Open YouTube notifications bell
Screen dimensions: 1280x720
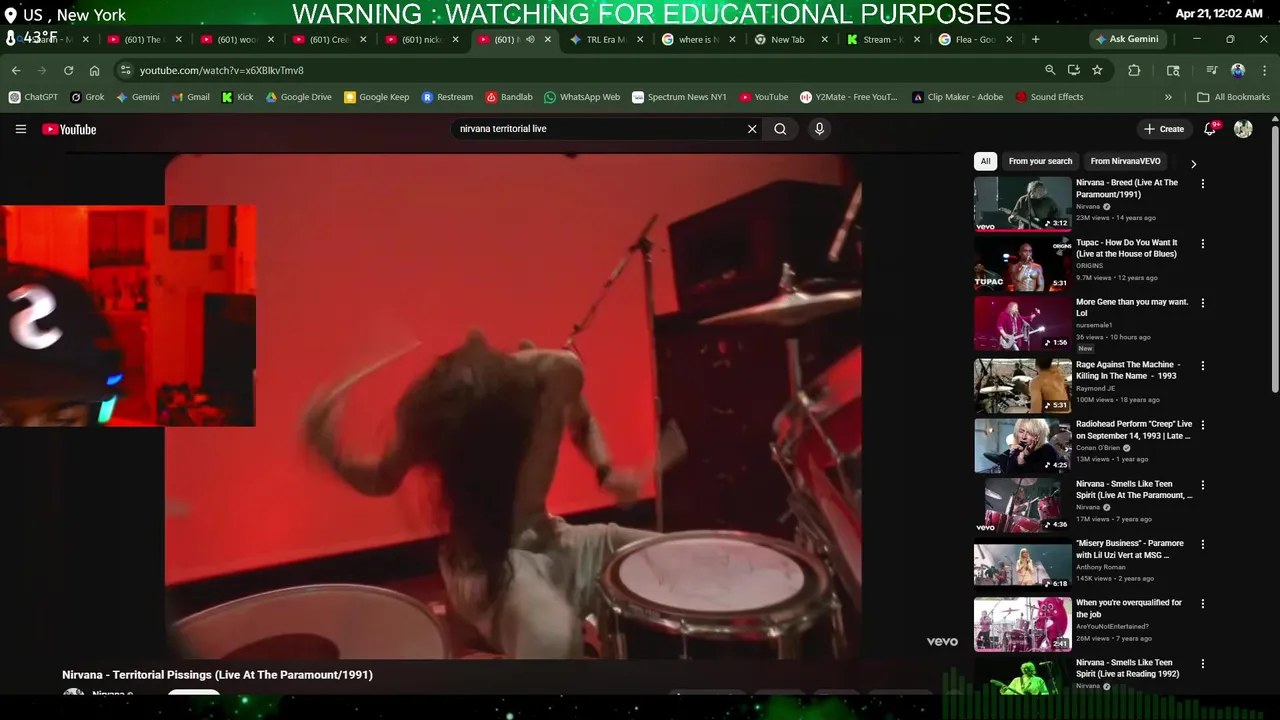tap(1210, 129)
